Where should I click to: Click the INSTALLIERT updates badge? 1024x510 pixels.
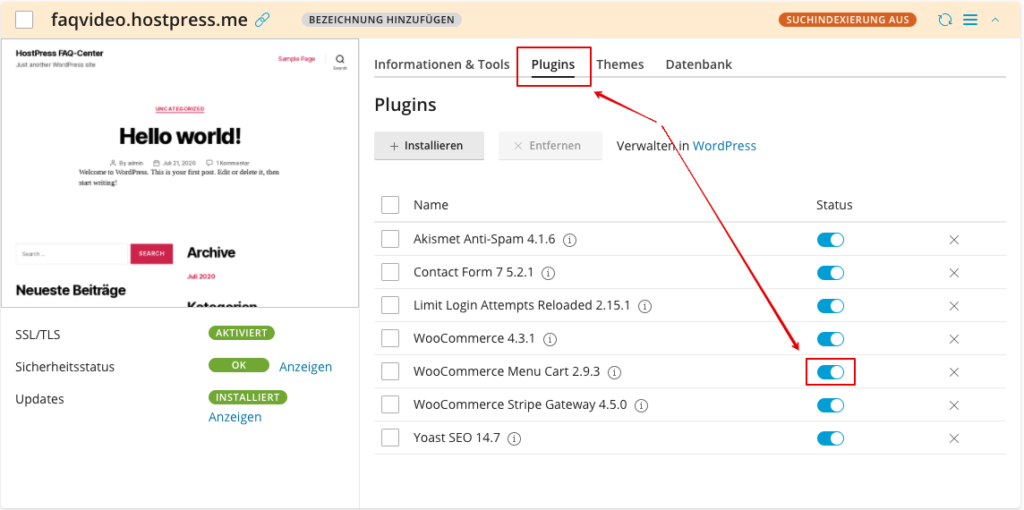[248, 397]
